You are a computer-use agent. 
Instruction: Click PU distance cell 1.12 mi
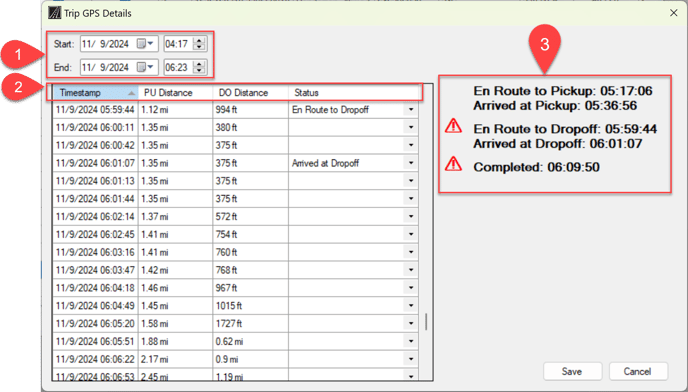coord(176,110)
